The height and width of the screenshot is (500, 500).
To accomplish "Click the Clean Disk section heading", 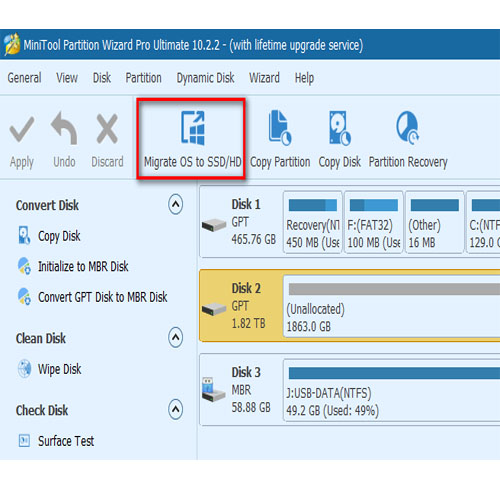I will (41, 339).
